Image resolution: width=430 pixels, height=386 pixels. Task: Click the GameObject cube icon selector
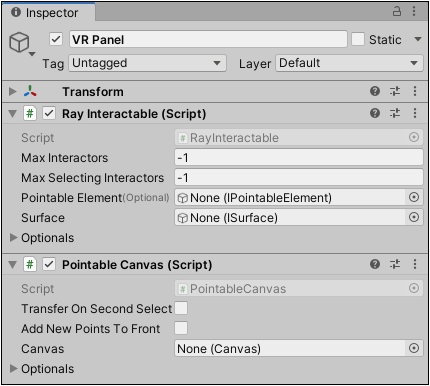22,43
